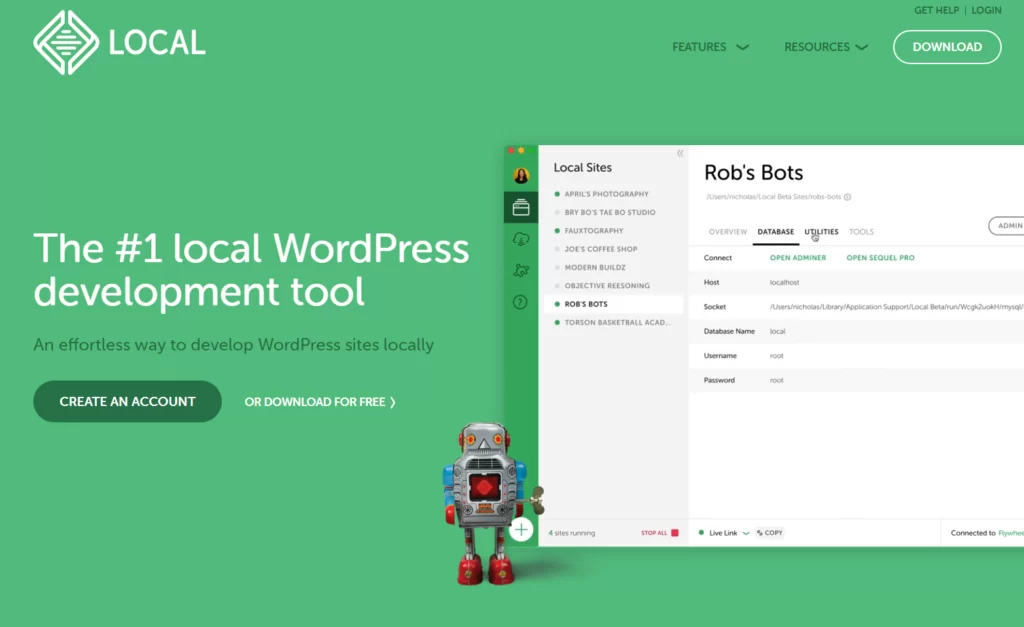Expand the Features menu
Image resolution: width=1024 pixels, height=627 pixels.
point(711,47)
